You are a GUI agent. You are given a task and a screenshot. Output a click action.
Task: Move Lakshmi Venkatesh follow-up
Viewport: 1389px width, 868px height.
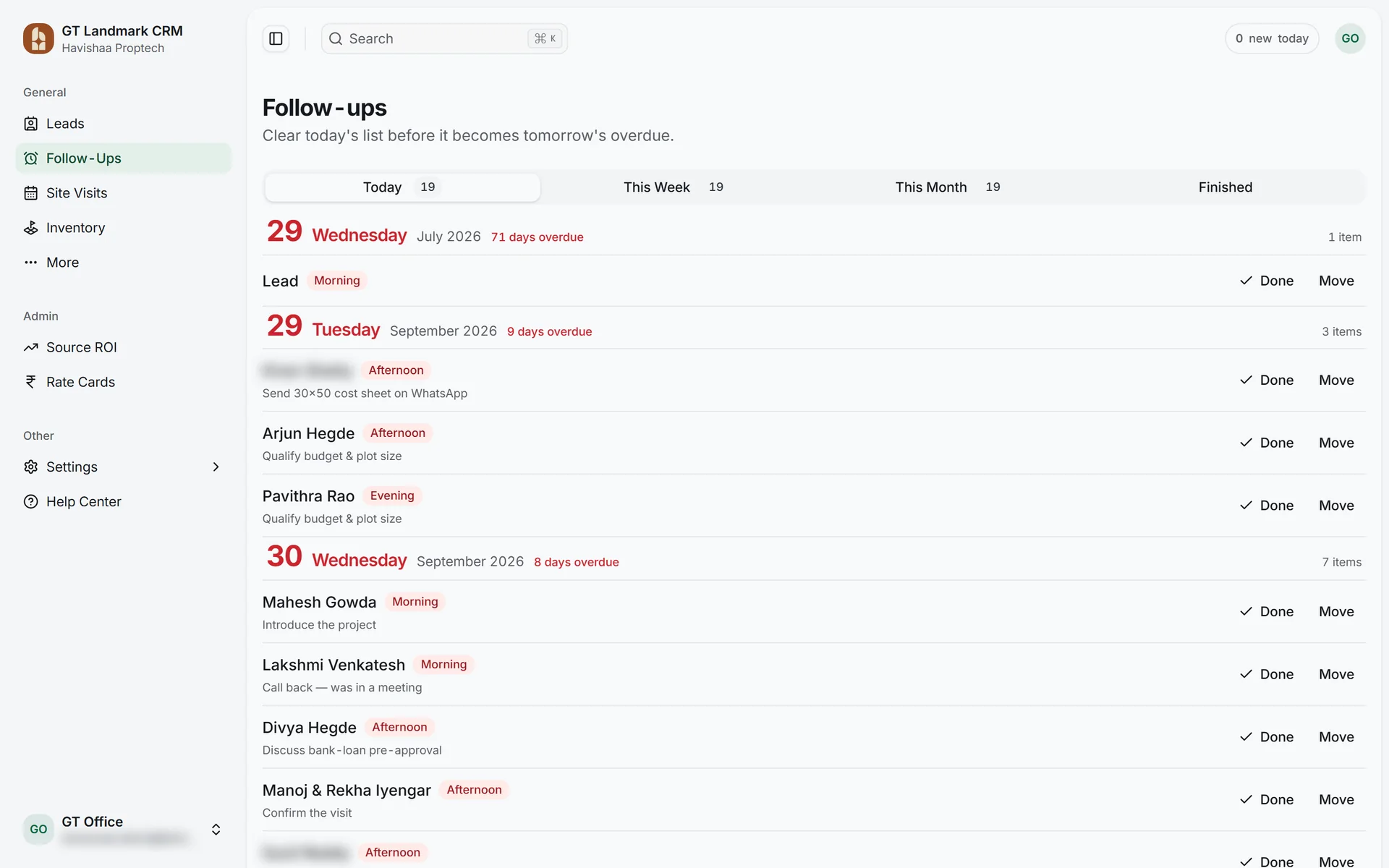(x=1336, y=674)
